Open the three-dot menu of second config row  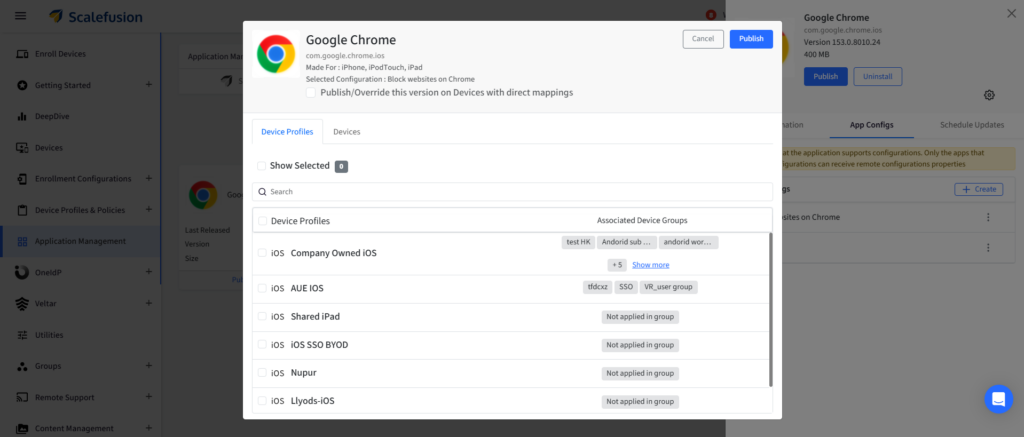click(988, 248)
